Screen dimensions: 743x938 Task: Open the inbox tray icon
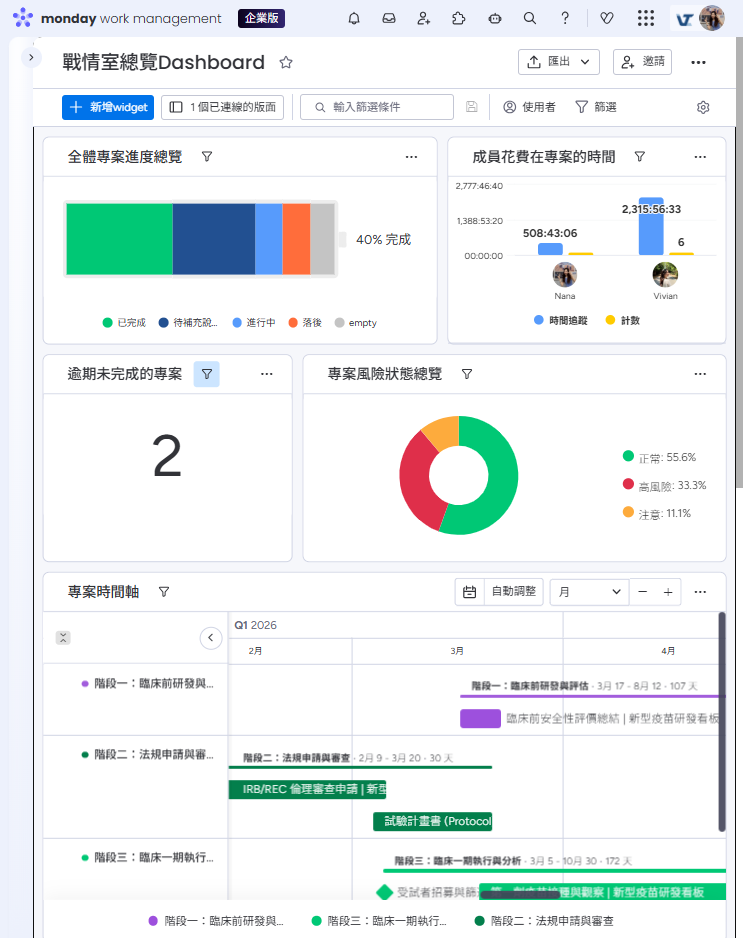(389, 19)
